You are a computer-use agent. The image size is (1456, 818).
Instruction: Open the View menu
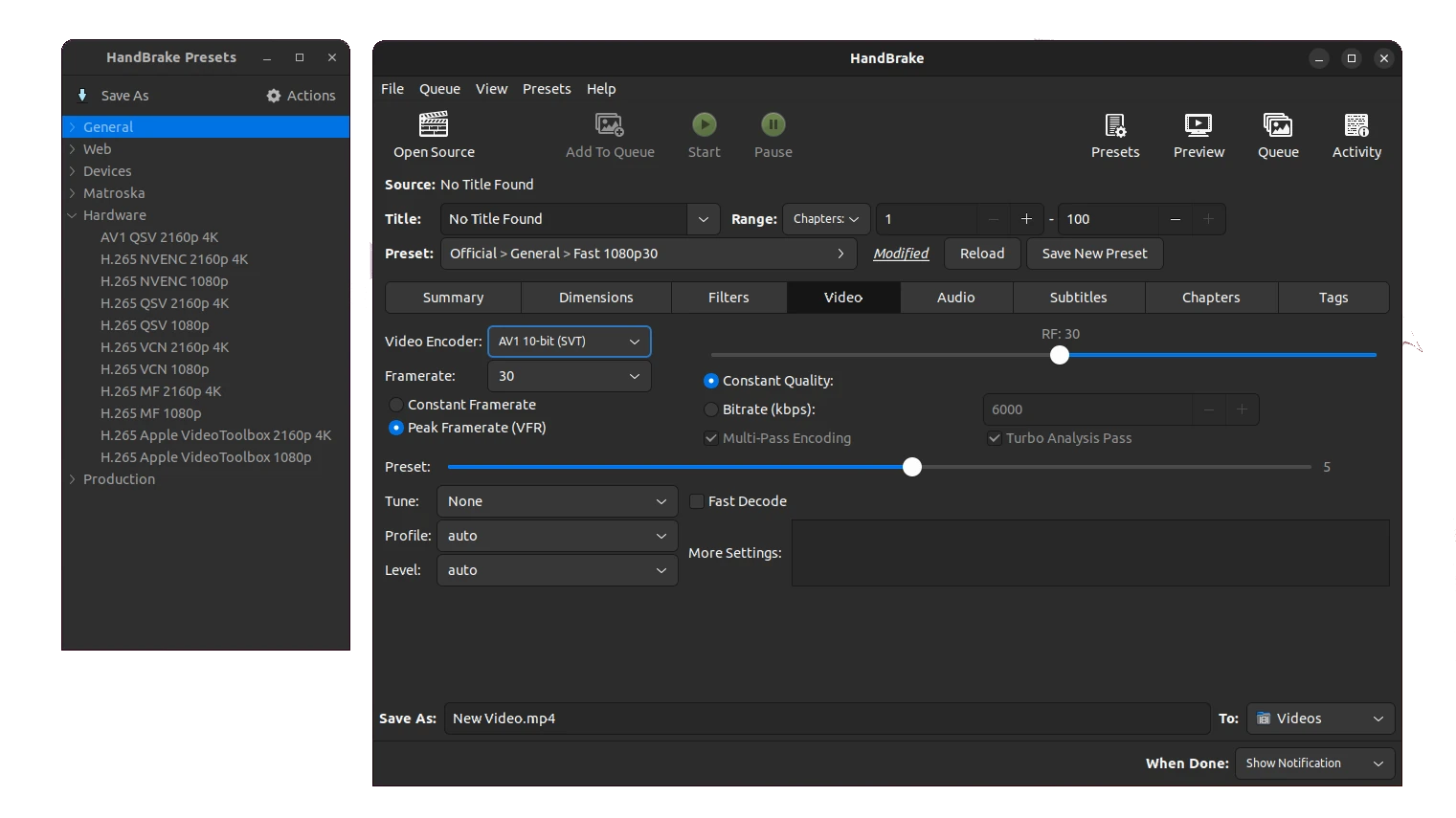[x=491, y=89]
